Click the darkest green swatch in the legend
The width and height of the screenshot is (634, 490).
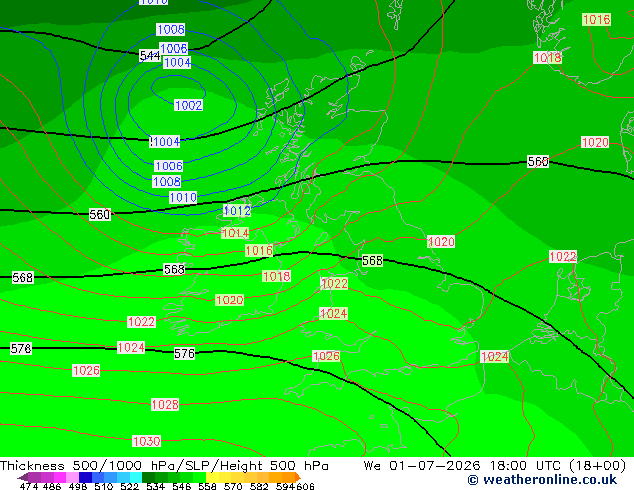[x=148, y=477]
